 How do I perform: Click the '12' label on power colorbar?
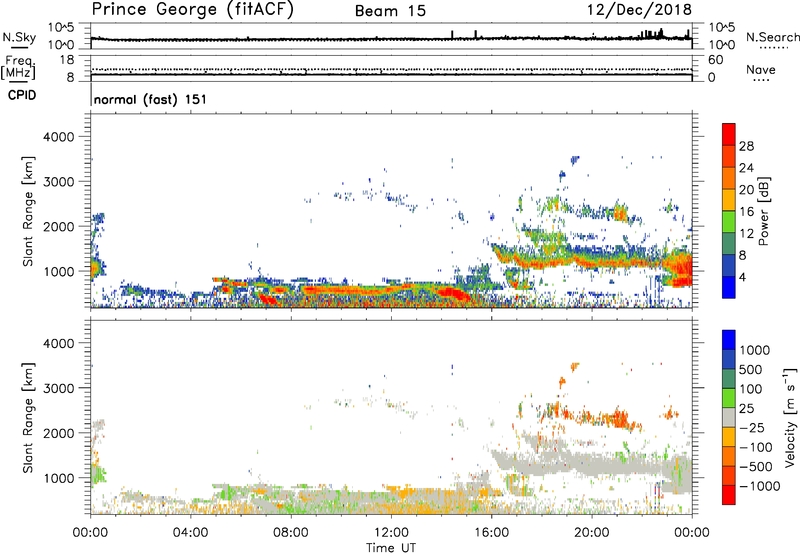tap(746, 234)
